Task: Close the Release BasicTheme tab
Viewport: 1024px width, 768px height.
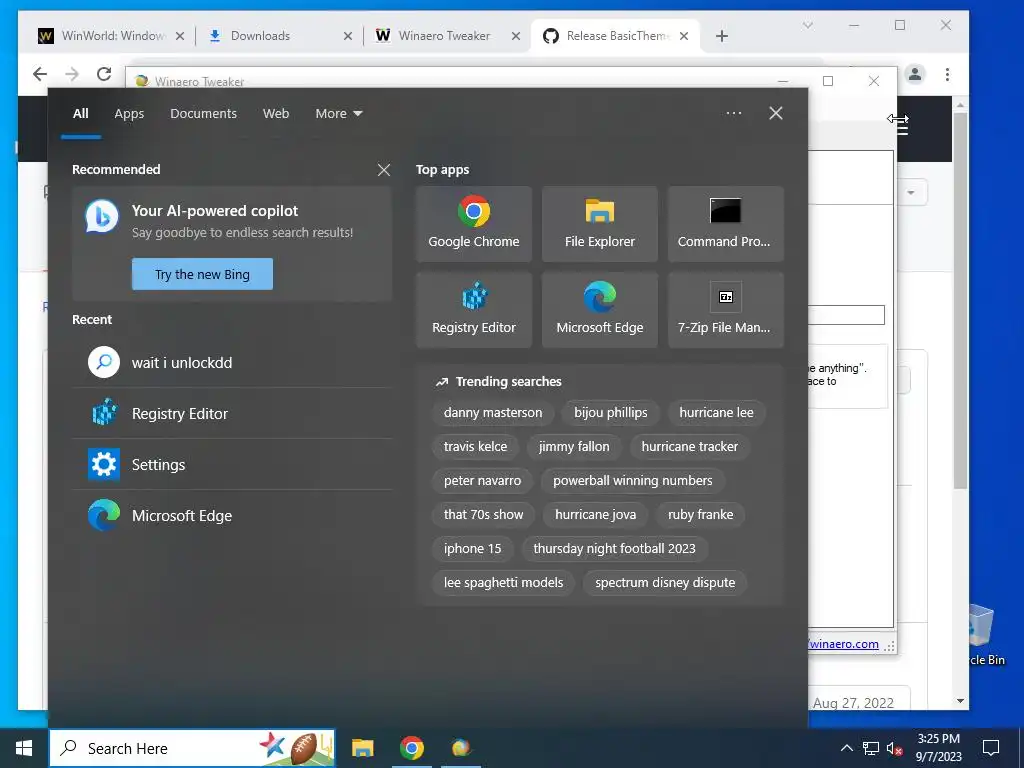Action: 684,36
